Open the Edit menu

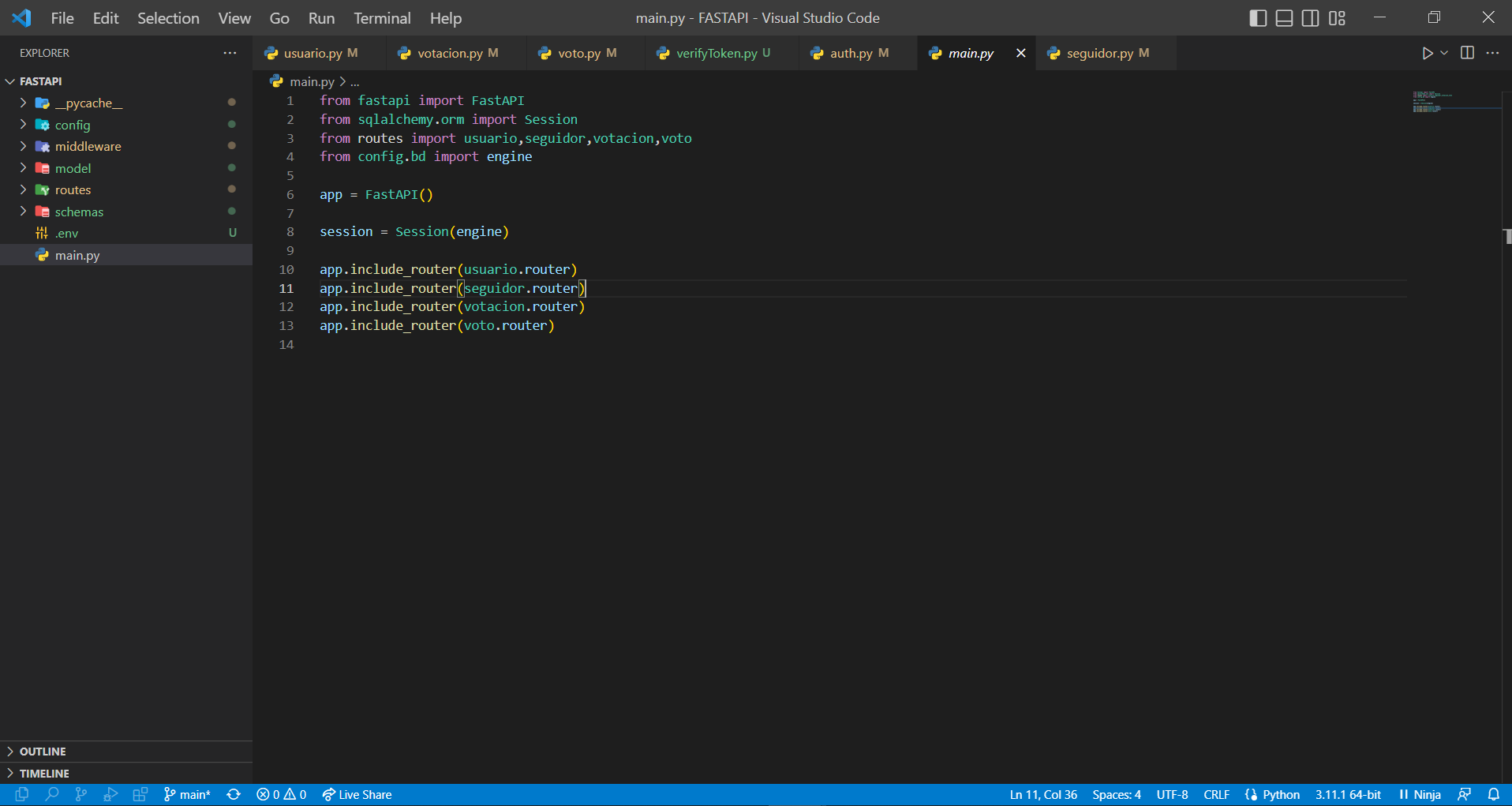[x=106, y=18]
